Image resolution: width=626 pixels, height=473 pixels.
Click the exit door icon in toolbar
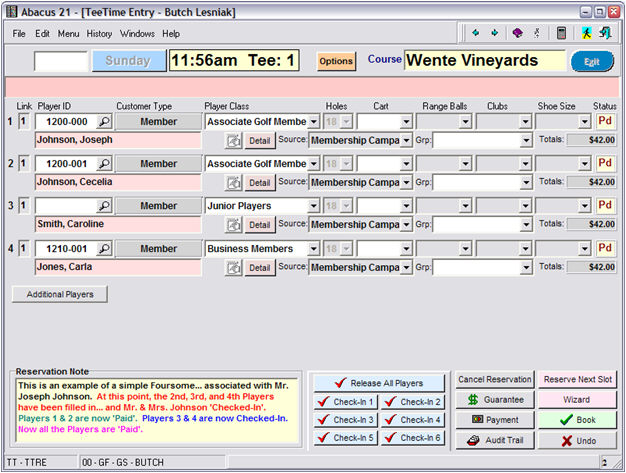pos(604,33)
